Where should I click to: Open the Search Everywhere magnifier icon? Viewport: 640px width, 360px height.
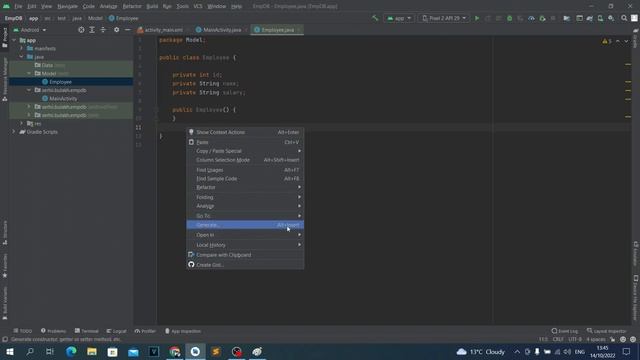coord(624,18)
